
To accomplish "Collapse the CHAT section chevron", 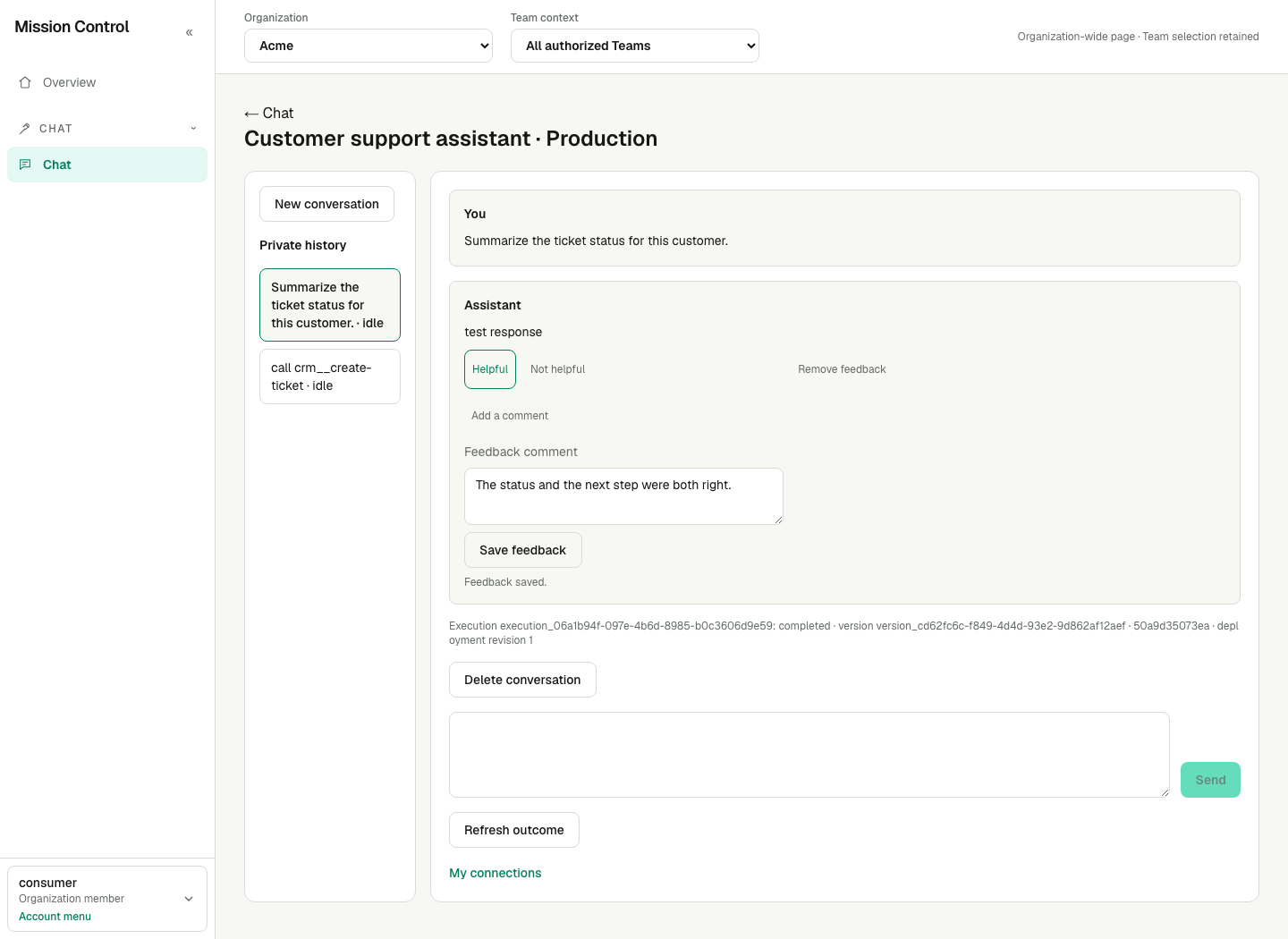I will [x=193, y=129].
